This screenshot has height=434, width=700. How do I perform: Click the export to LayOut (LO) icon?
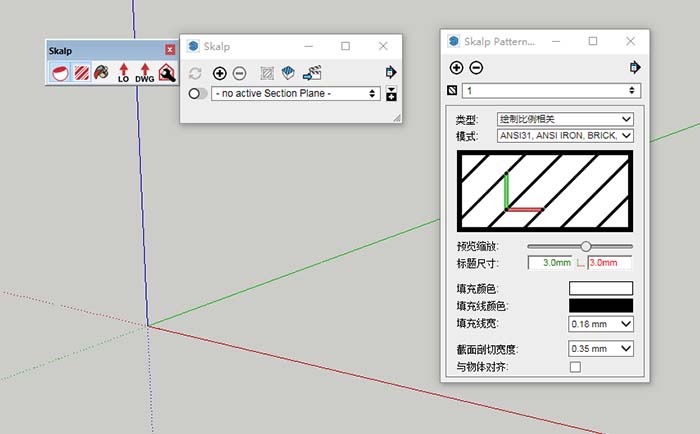(123, 73)
